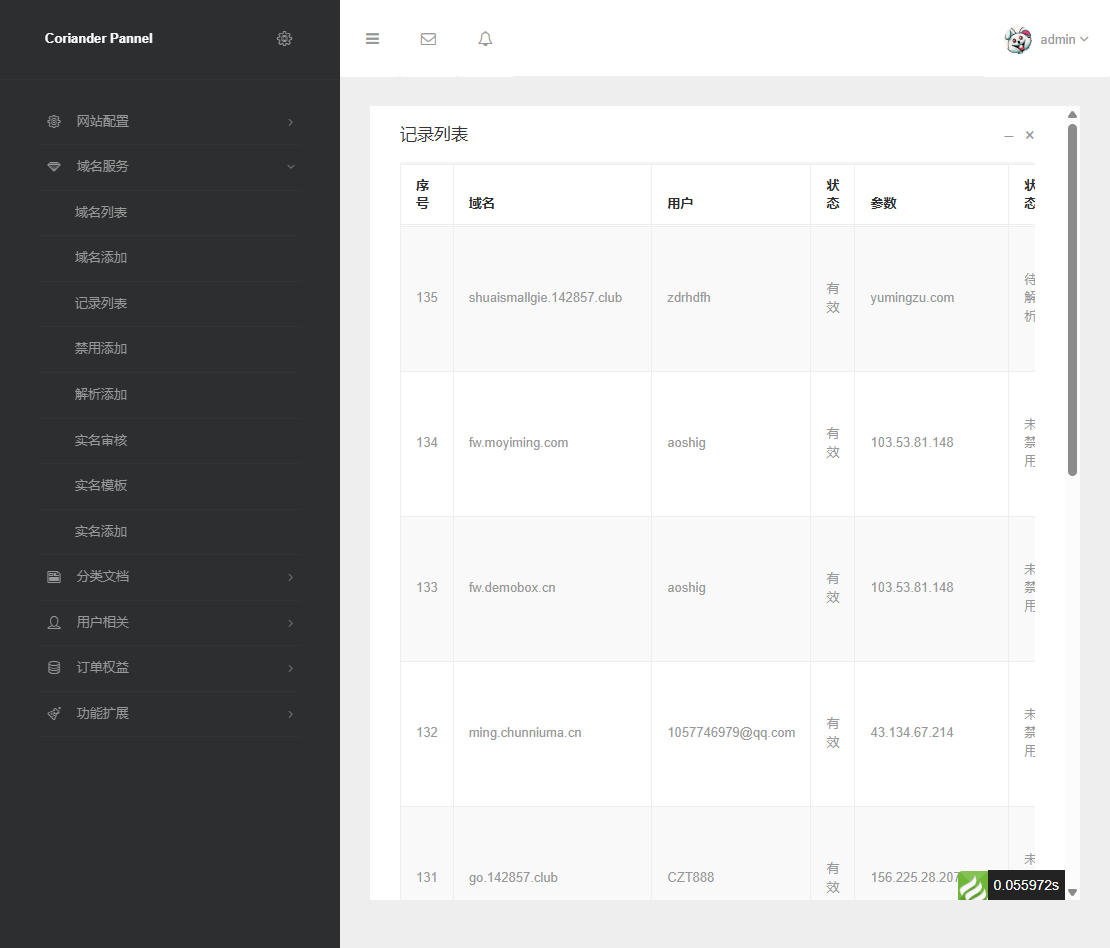Click the green speed badge icon
The width and height of the screenshot is (1110, 948).
tap(972, 886)
